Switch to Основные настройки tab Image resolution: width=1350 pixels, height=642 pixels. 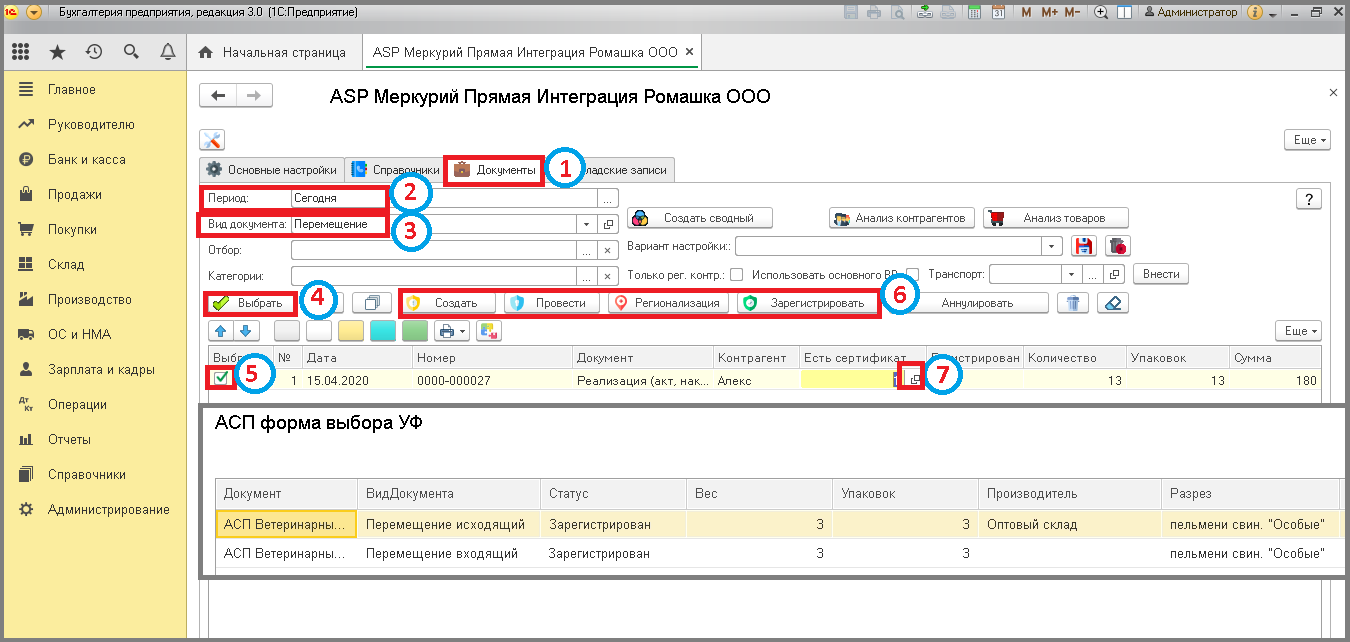point(271,170)
